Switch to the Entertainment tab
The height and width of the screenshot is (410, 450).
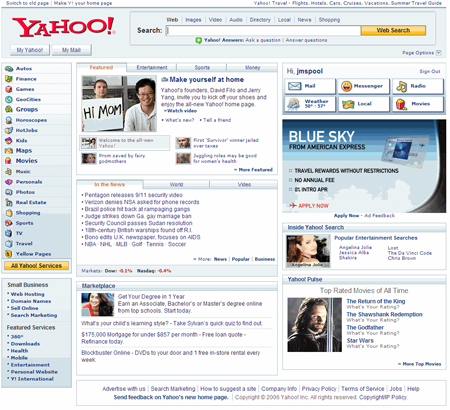click(x=152, y=68)
